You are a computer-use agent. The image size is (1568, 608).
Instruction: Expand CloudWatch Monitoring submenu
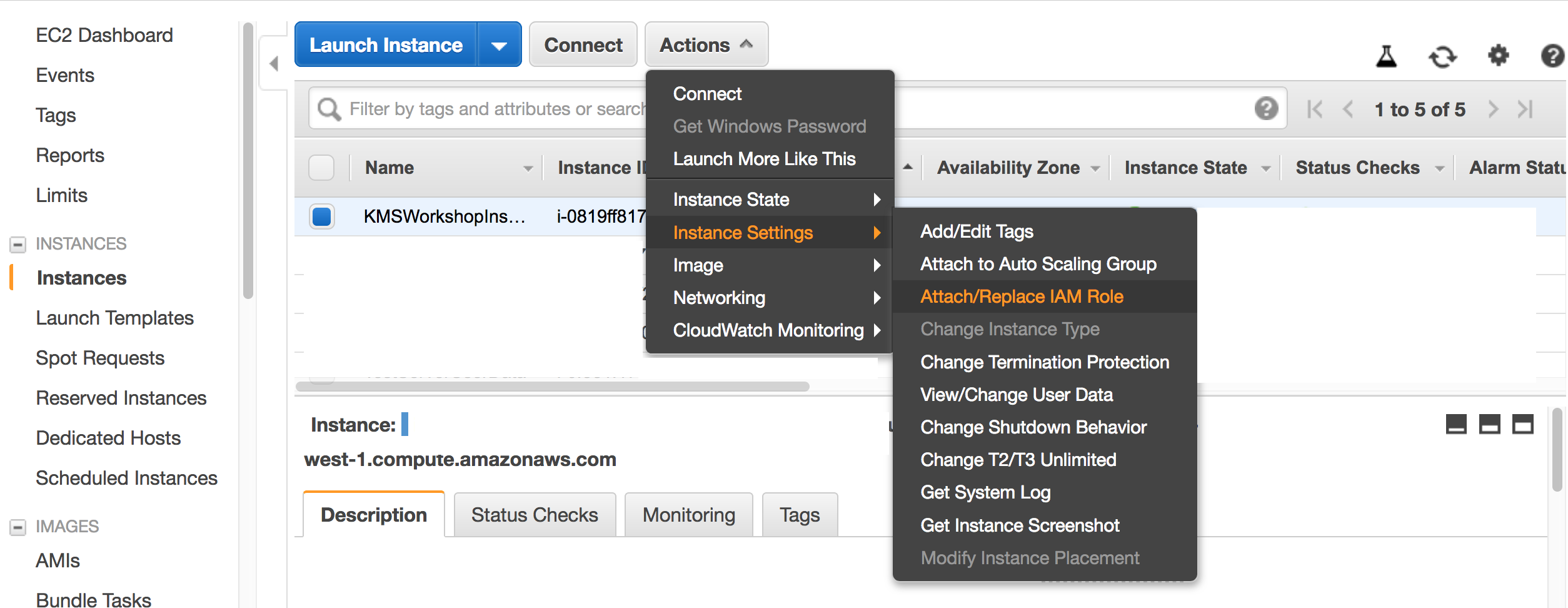770,330
